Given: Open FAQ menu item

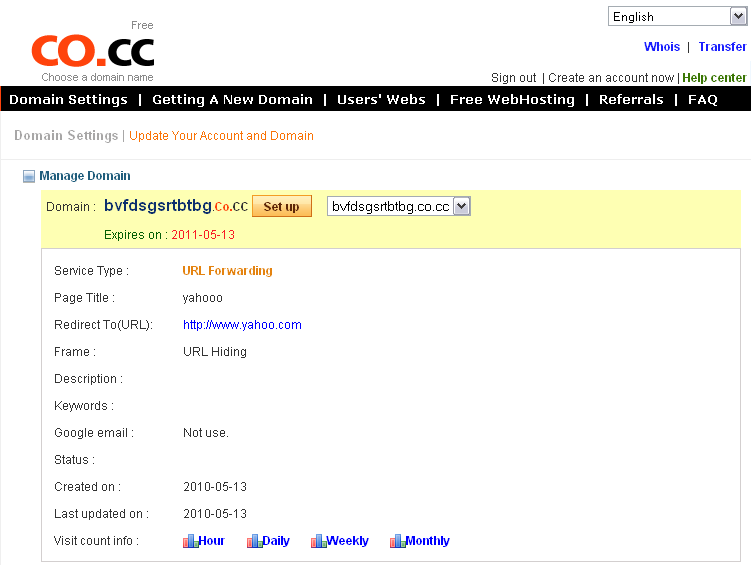Looking at the screenshot, I should coord(703,99).
